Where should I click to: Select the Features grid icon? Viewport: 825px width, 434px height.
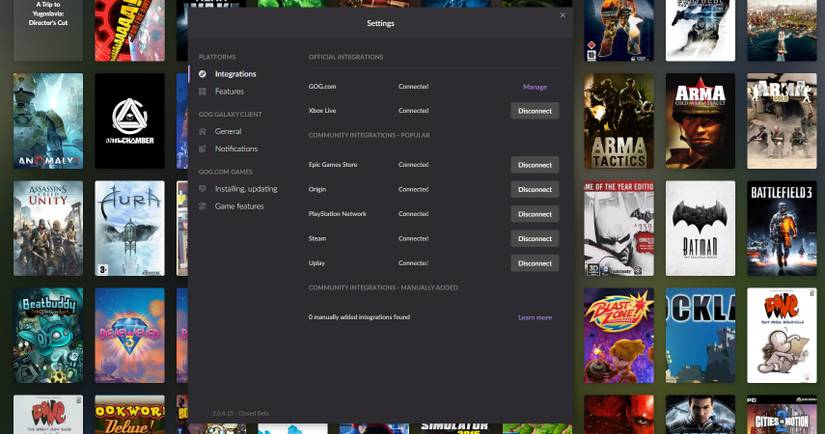click(203, 91)
